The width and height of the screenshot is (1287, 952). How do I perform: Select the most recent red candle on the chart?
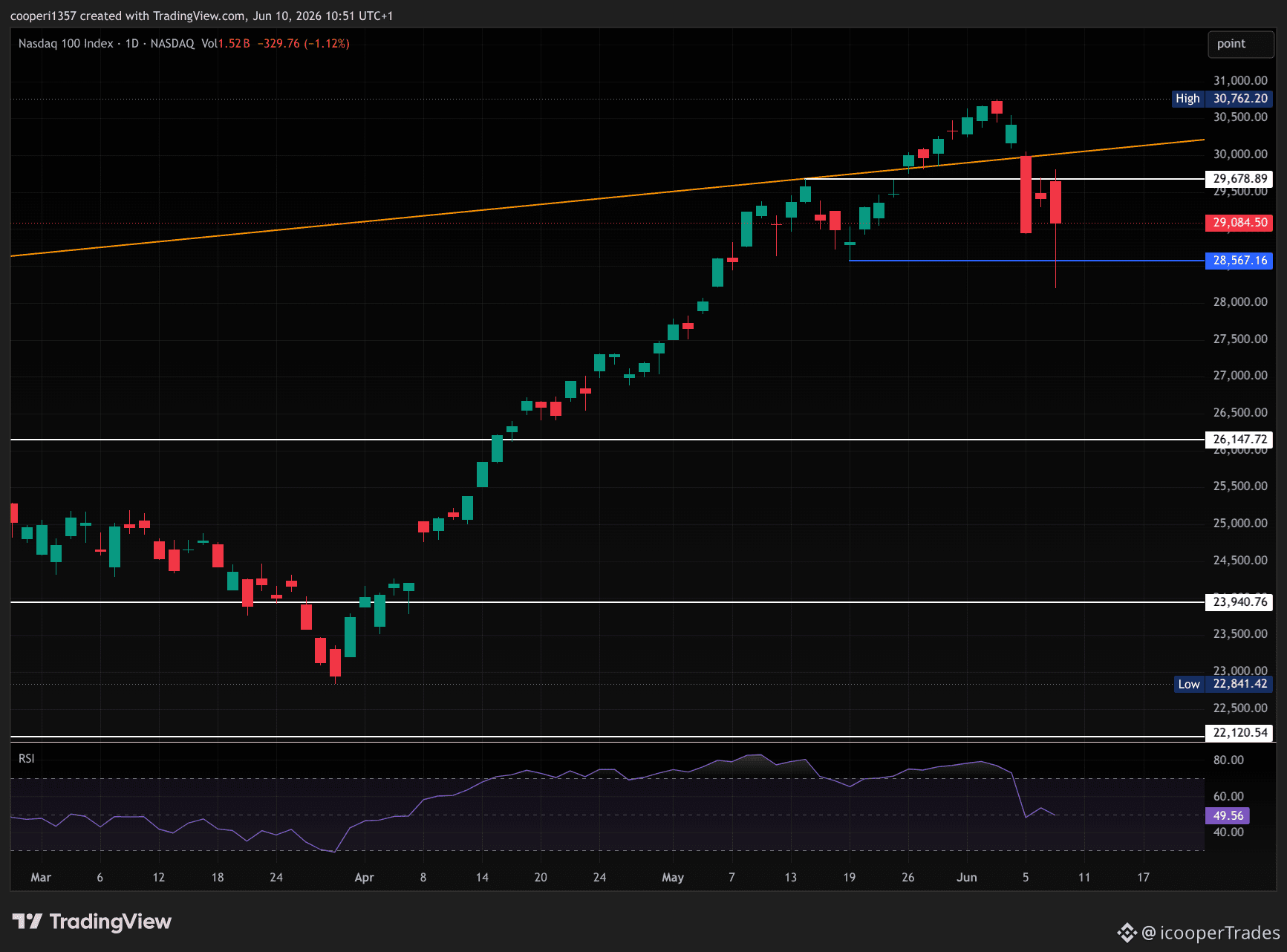pos(1055,202)
